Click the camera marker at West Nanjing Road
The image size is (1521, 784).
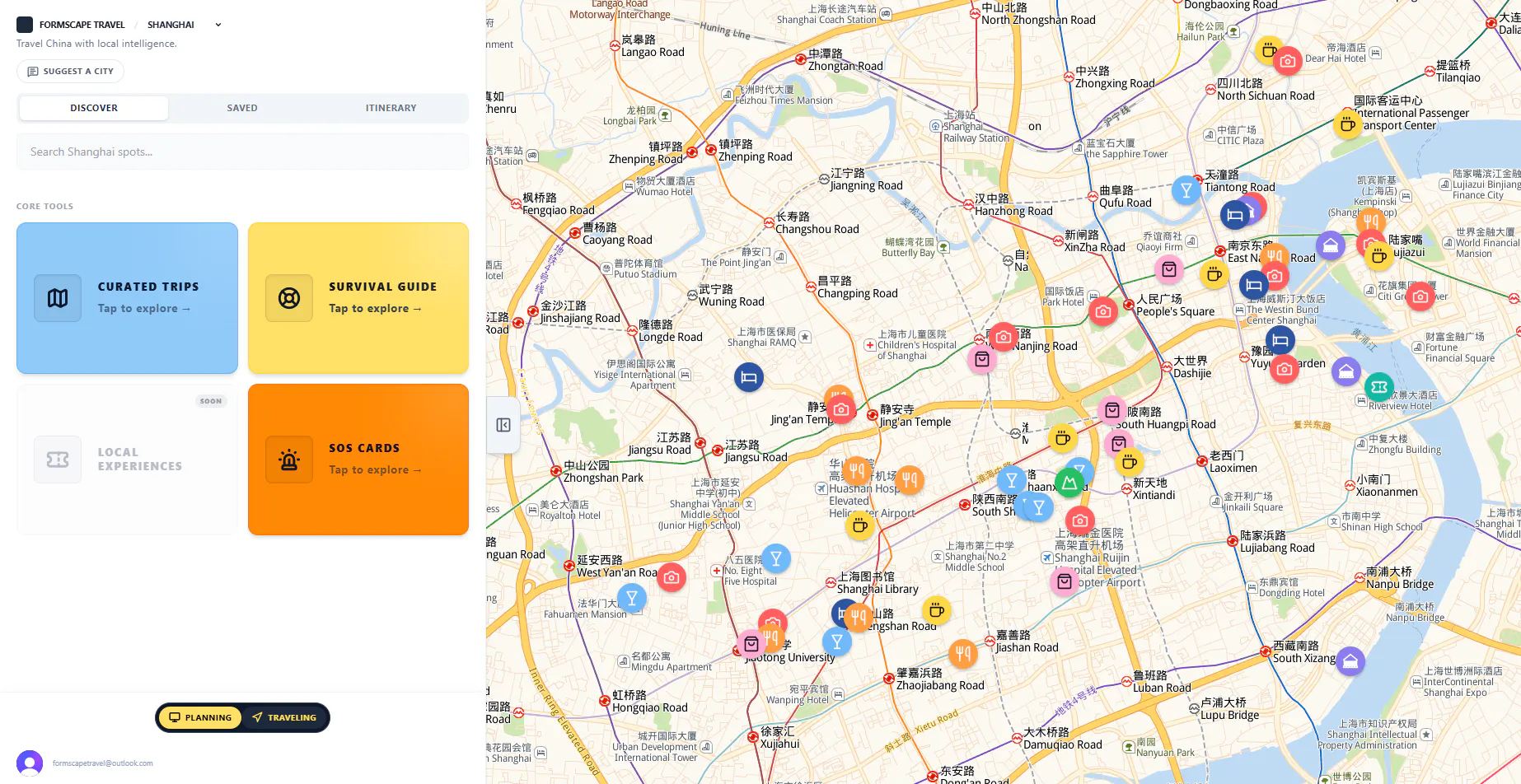pos(1003,337)
